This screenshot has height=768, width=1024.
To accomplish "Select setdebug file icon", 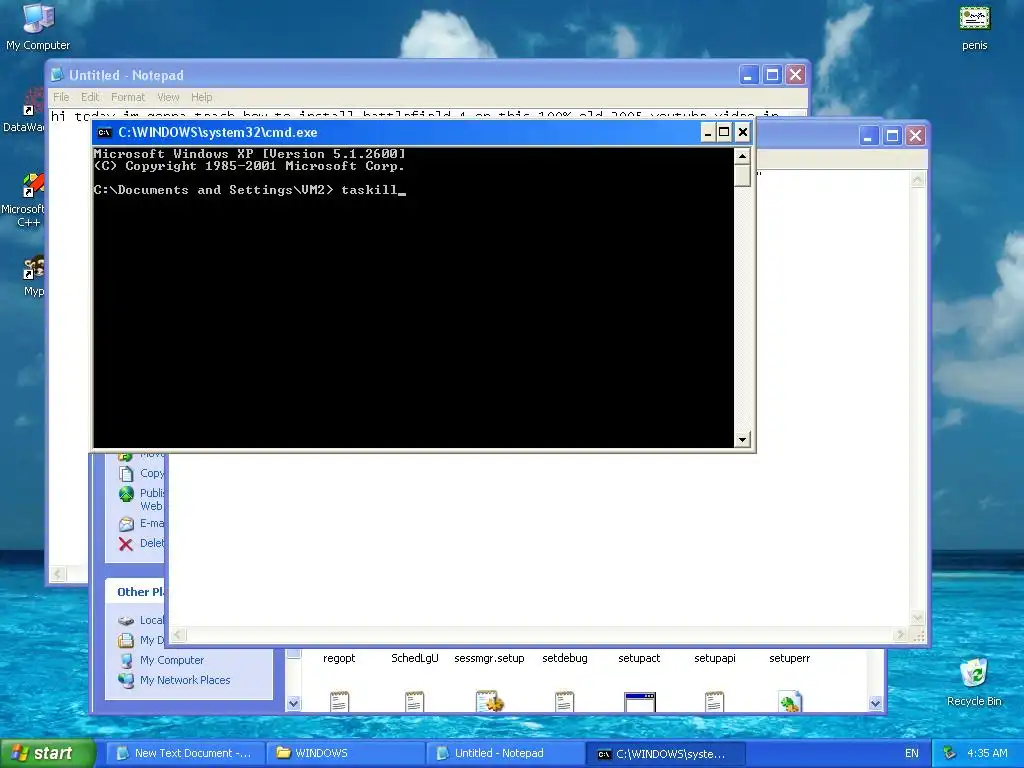I will click(x=565, y=701).
